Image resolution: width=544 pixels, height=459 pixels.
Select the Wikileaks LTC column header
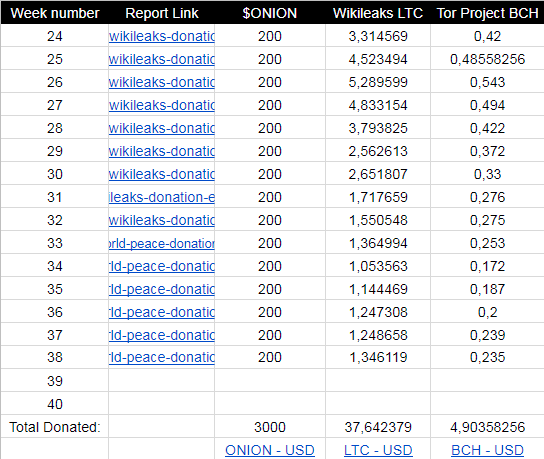[378, 13]
